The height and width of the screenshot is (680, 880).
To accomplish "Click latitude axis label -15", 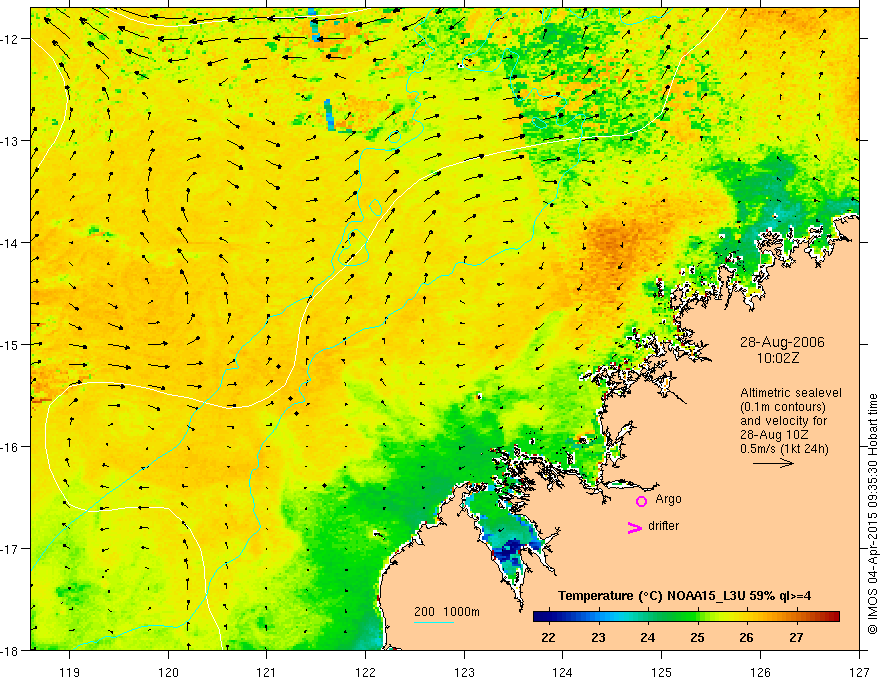I will point(11,344).
